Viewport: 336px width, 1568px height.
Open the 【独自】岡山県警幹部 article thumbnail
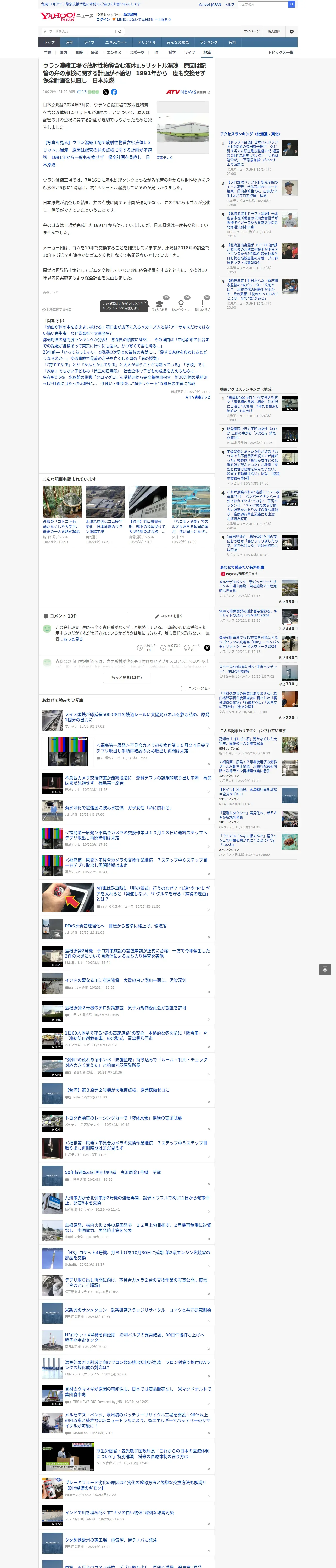[x=148, y=501]
